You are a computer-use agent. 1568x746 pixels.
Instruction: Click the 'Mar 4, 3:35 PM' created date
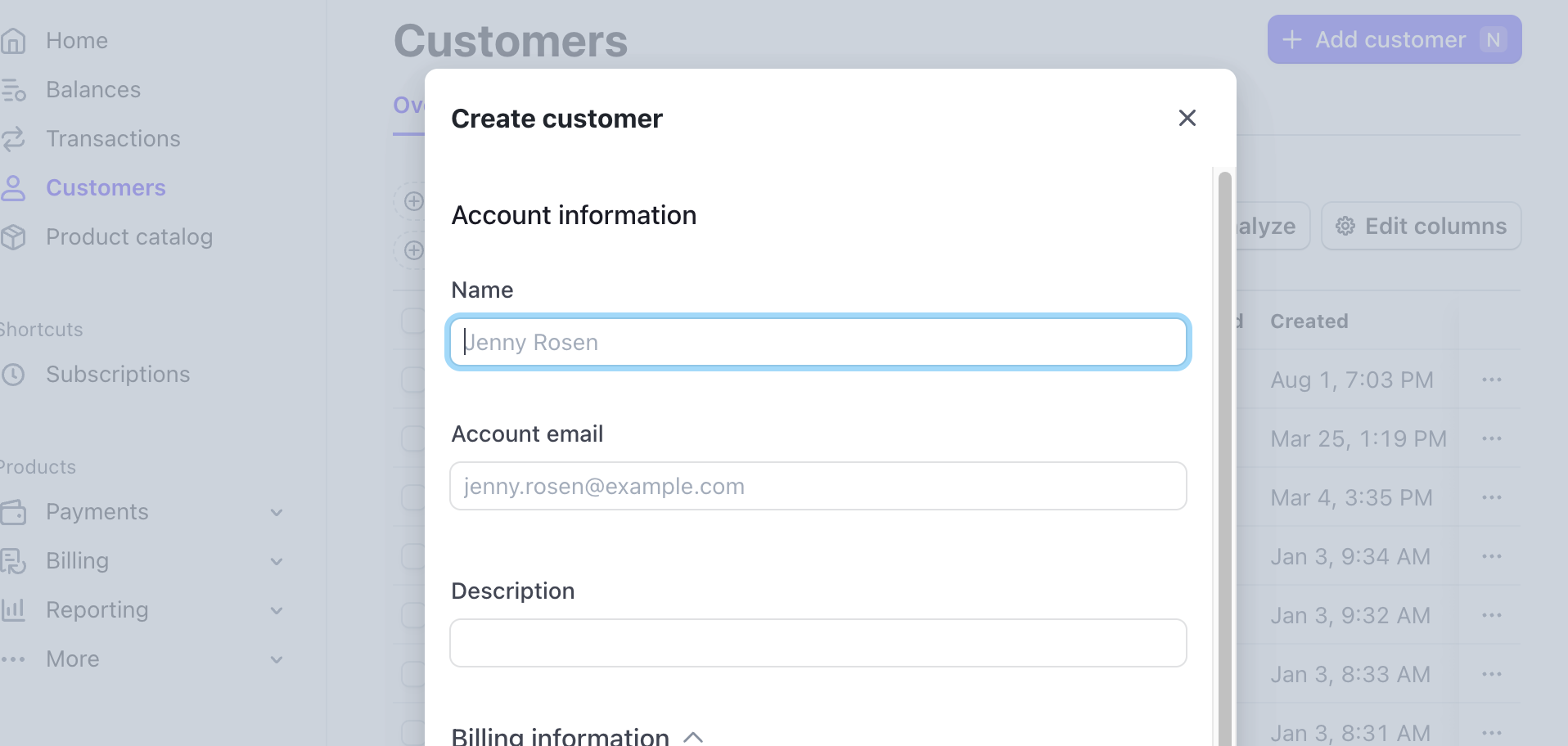1352,497
